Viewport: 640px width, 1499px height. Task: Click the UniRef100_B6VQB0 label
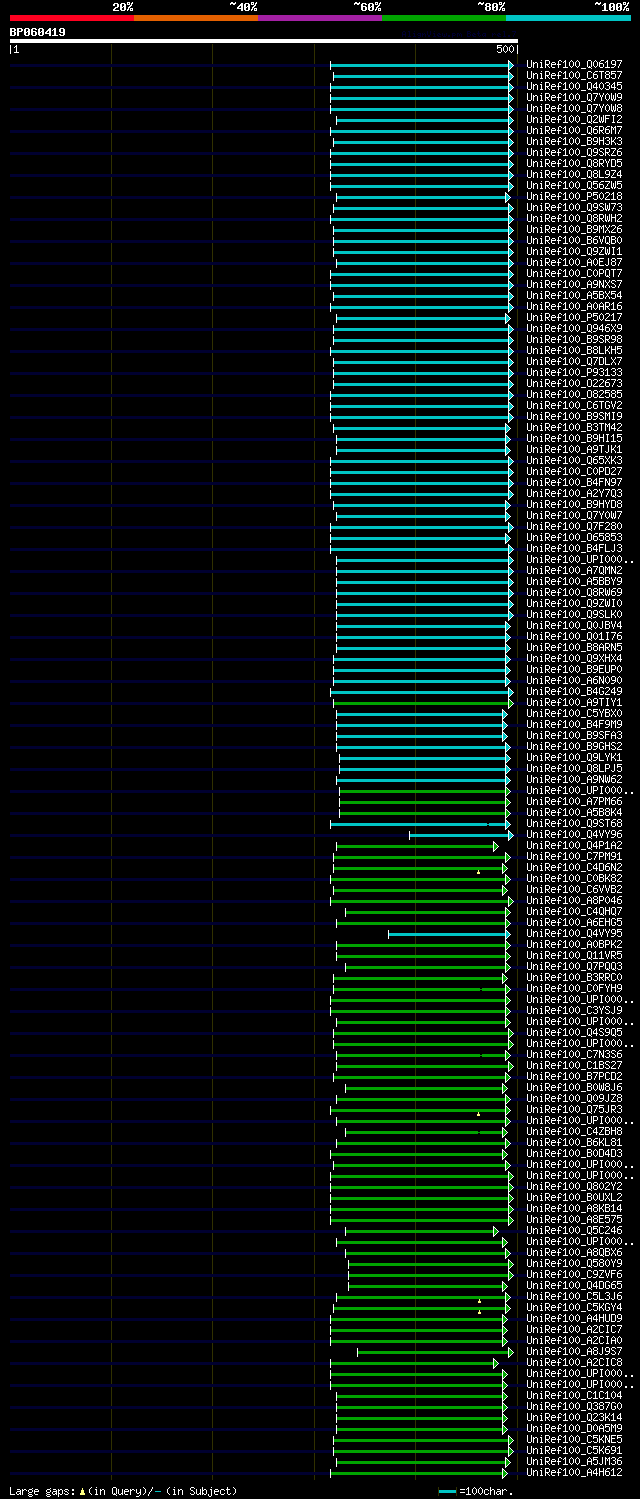[574, 240]
